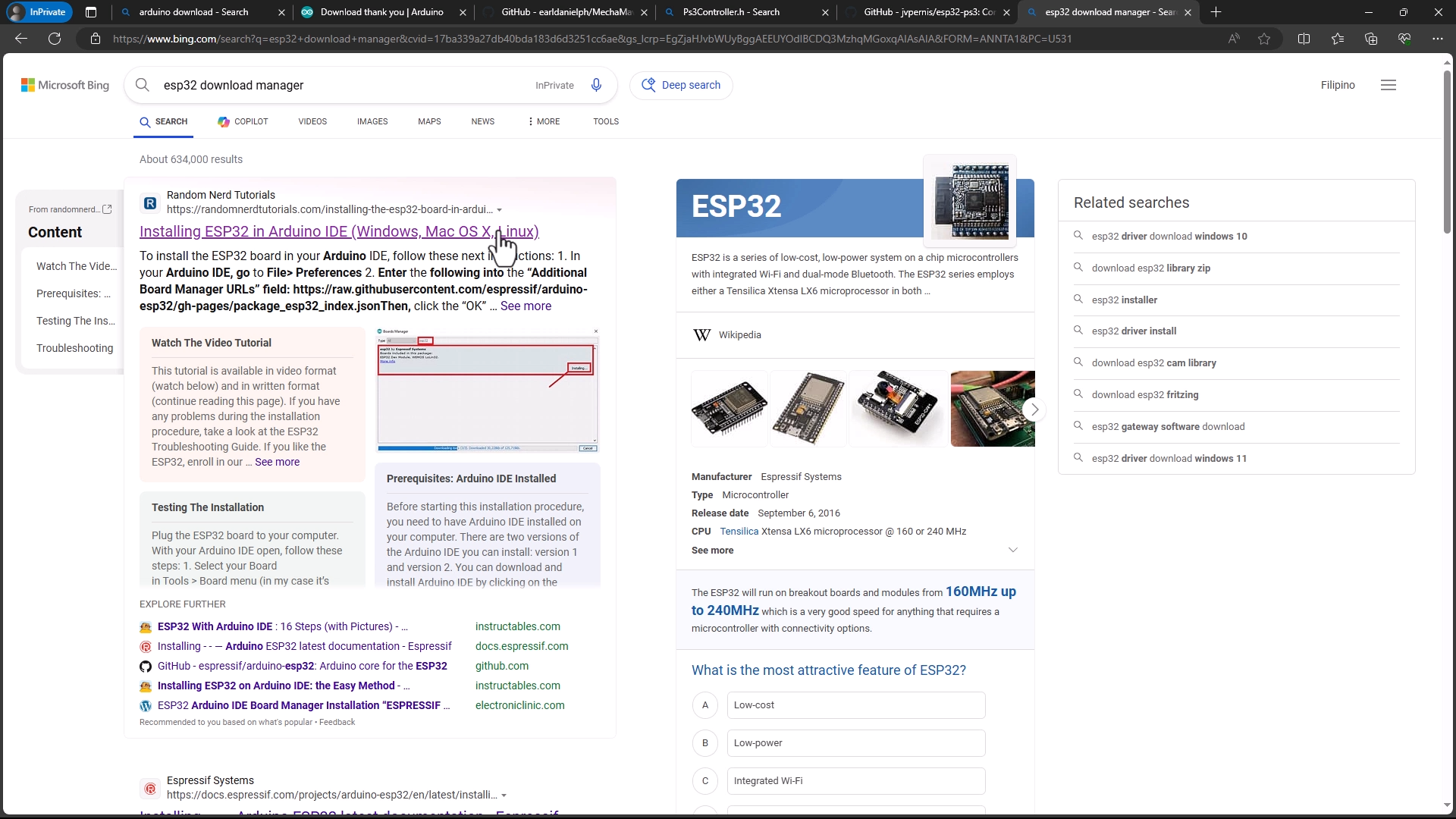Open external link icon beside 'From randomnerd'
Image resolution: width=1456 pixels, height=819 pixels.
107,209
